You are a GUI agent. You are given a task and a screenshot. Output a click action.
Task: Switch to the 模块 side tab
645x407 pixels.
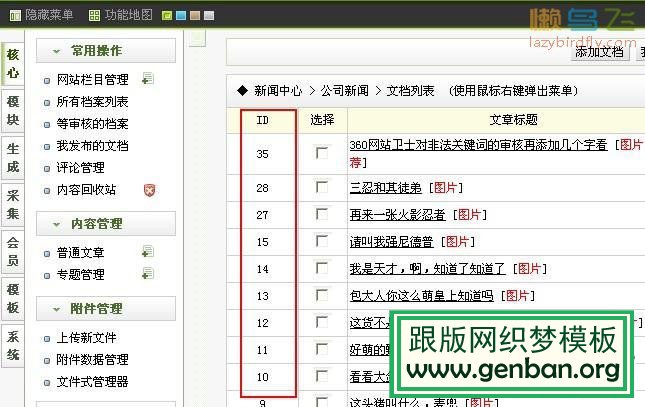click(13, 112)
